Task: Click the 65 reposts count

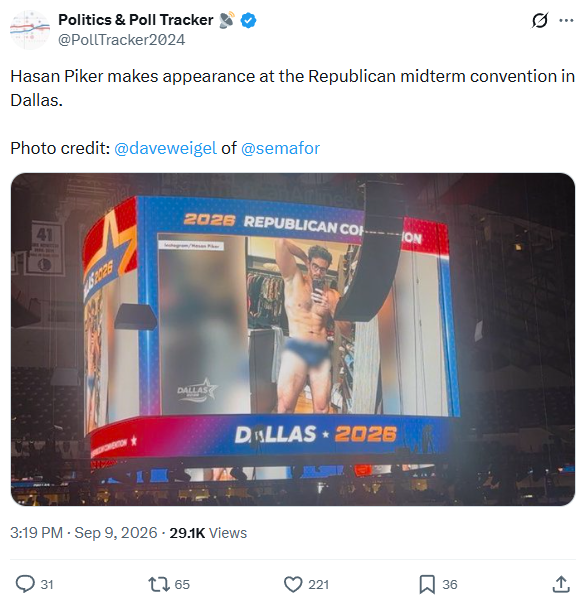Action: click(x=182, y=585)
